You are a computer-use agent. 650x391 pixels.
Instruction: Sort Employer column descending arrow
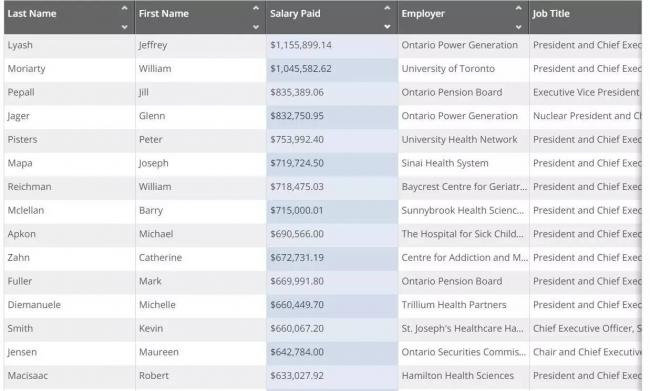coord(519,27)
